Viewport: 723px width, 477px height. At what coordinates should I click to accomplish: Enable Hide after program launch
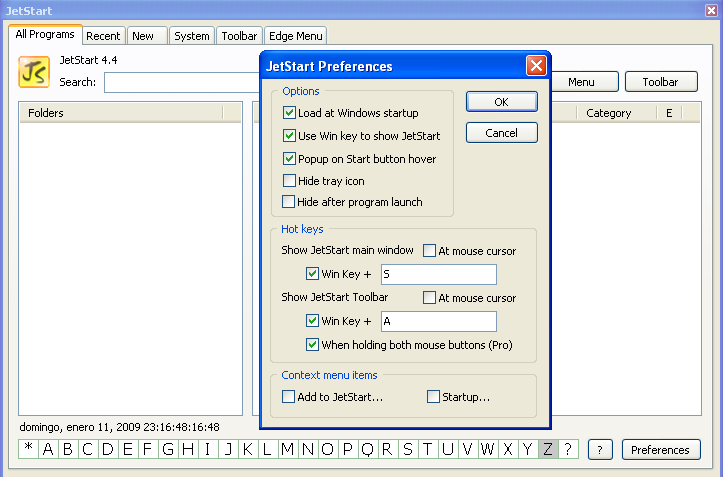[x=288, y=202]
